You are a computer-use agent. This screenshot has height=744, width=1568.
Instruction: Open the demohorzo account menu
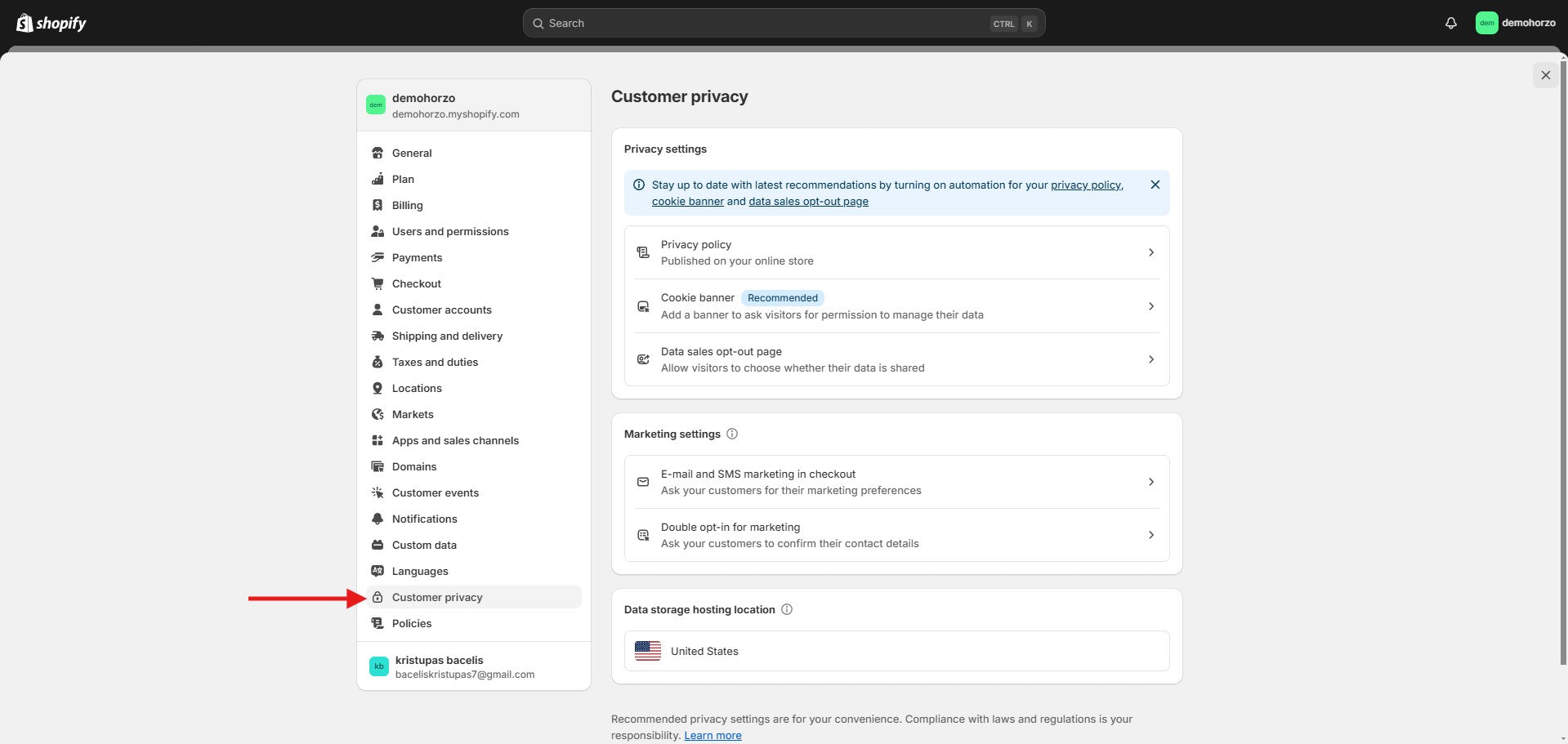tap(1516, 23)
